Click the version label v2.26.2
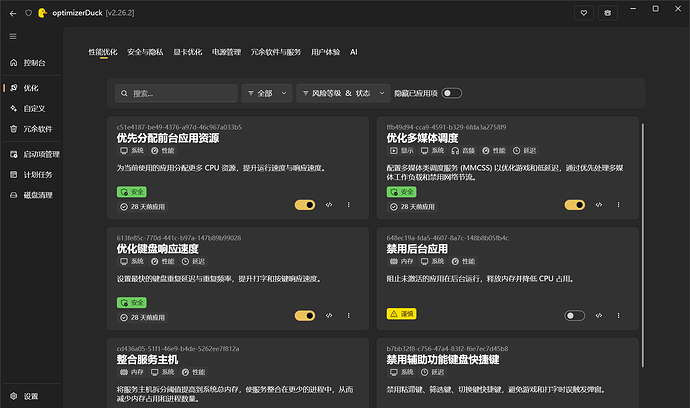The image size is (690, 408). (x=120, y=13)
